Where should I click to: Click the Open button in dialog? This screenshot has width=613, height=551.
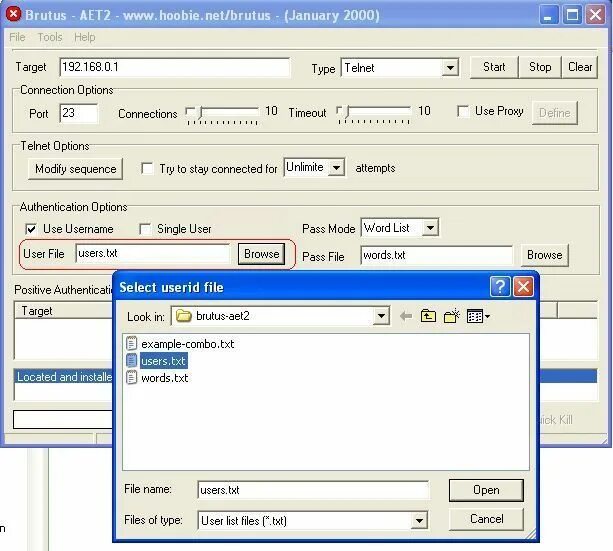[486, 490]
